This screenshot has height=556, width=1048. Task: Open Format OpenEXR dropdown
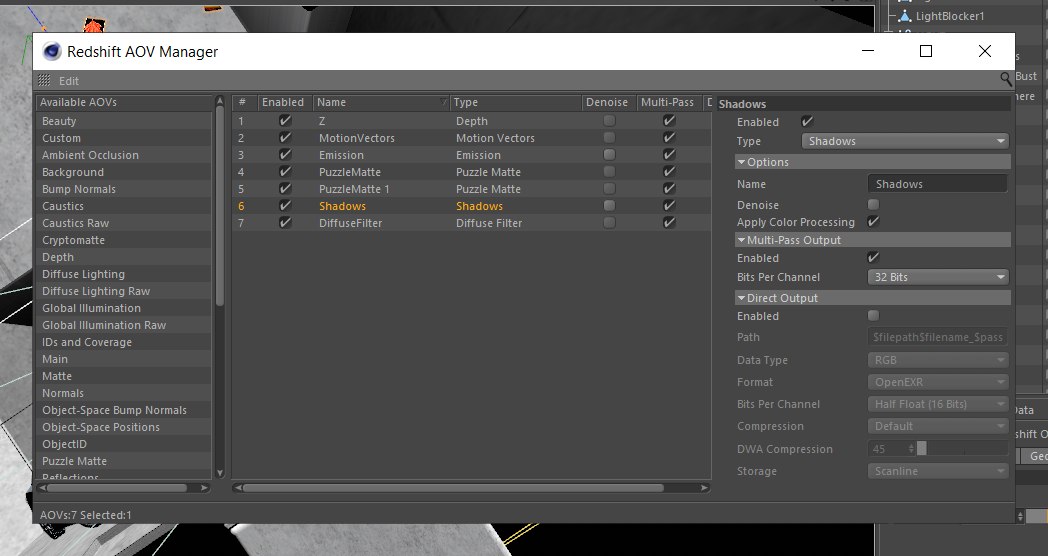938,382
